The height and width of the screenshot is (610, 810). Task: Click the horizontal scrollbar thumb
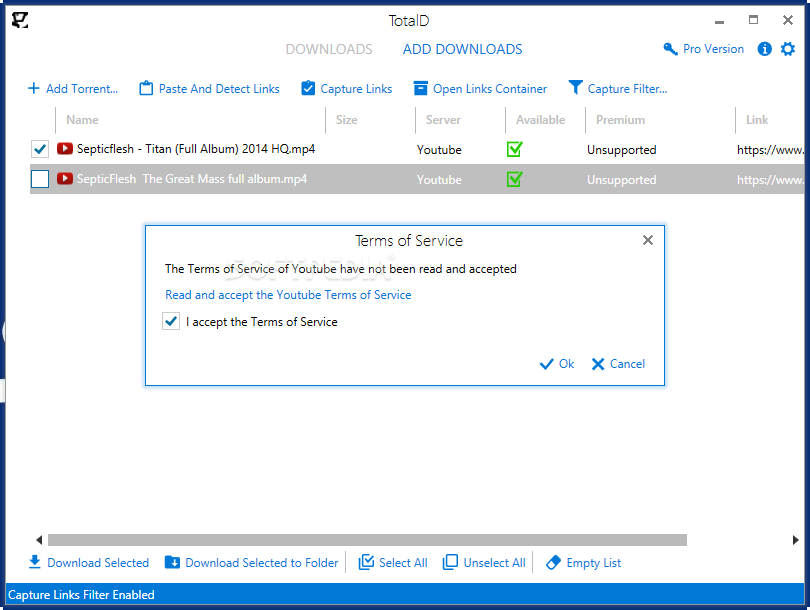pyautogui.click(x=367, y=540)
